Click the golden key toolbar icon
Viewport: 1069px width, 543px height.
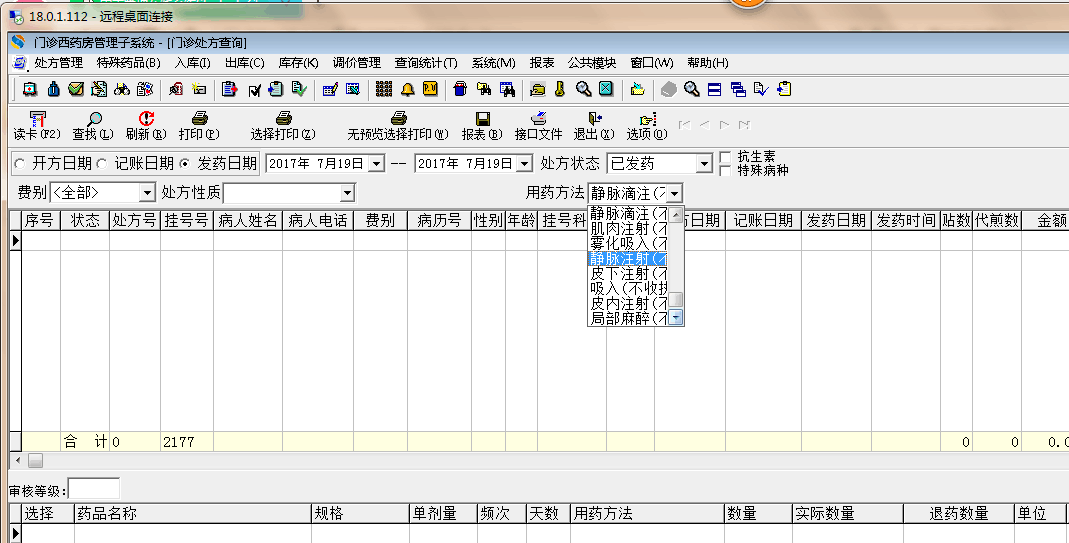tap(560, 89)
